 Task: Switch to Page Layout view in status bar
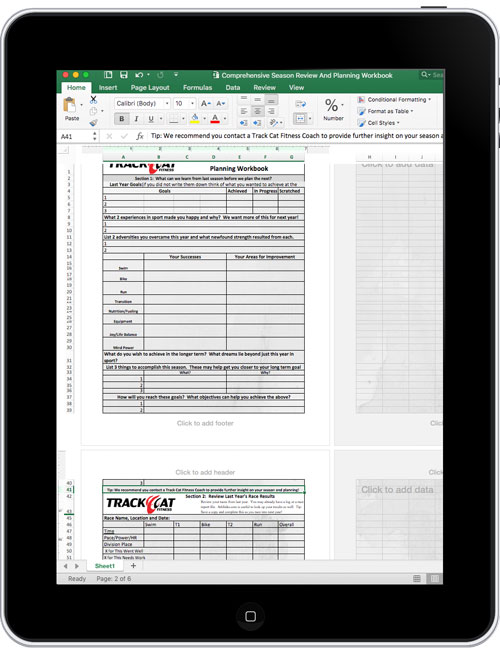coord(434,579)
